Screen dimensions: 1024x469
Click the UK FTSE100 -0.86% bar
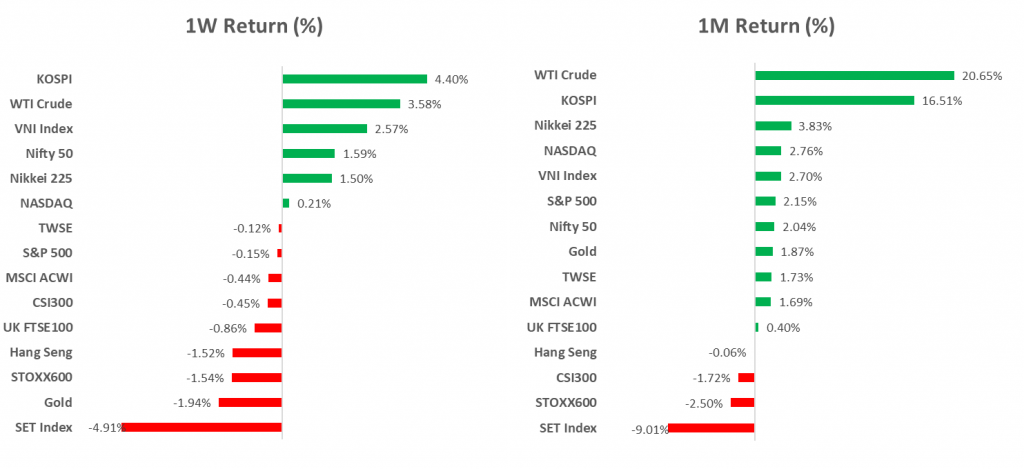(x=268, y=328)
